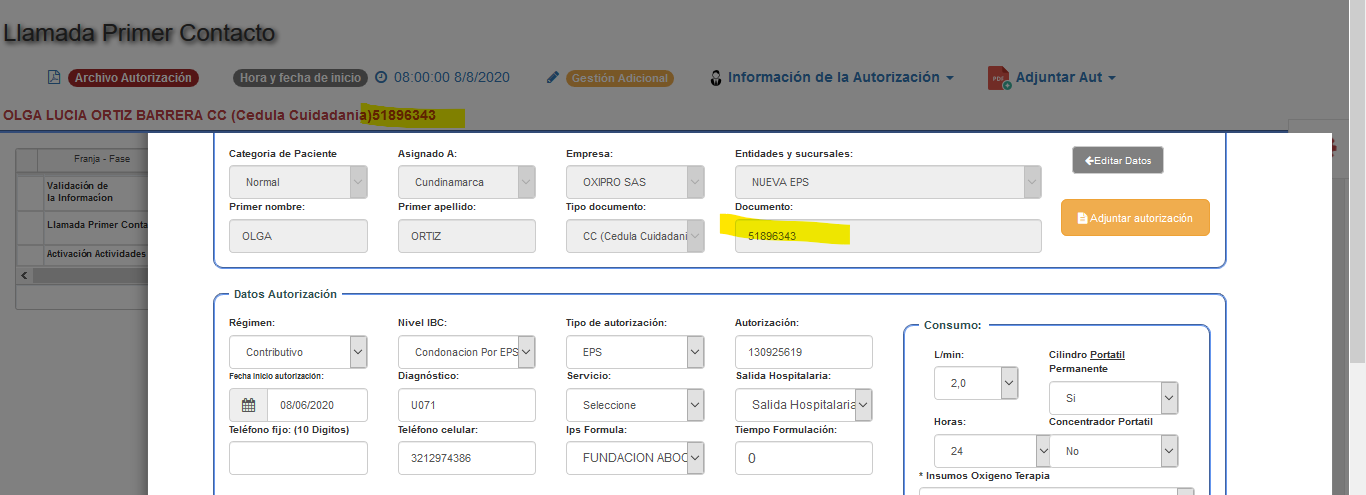Open Servicio dropdown showing Seleccione
The height and width of the screenshot is (495, 1366).
coord(635,405)
